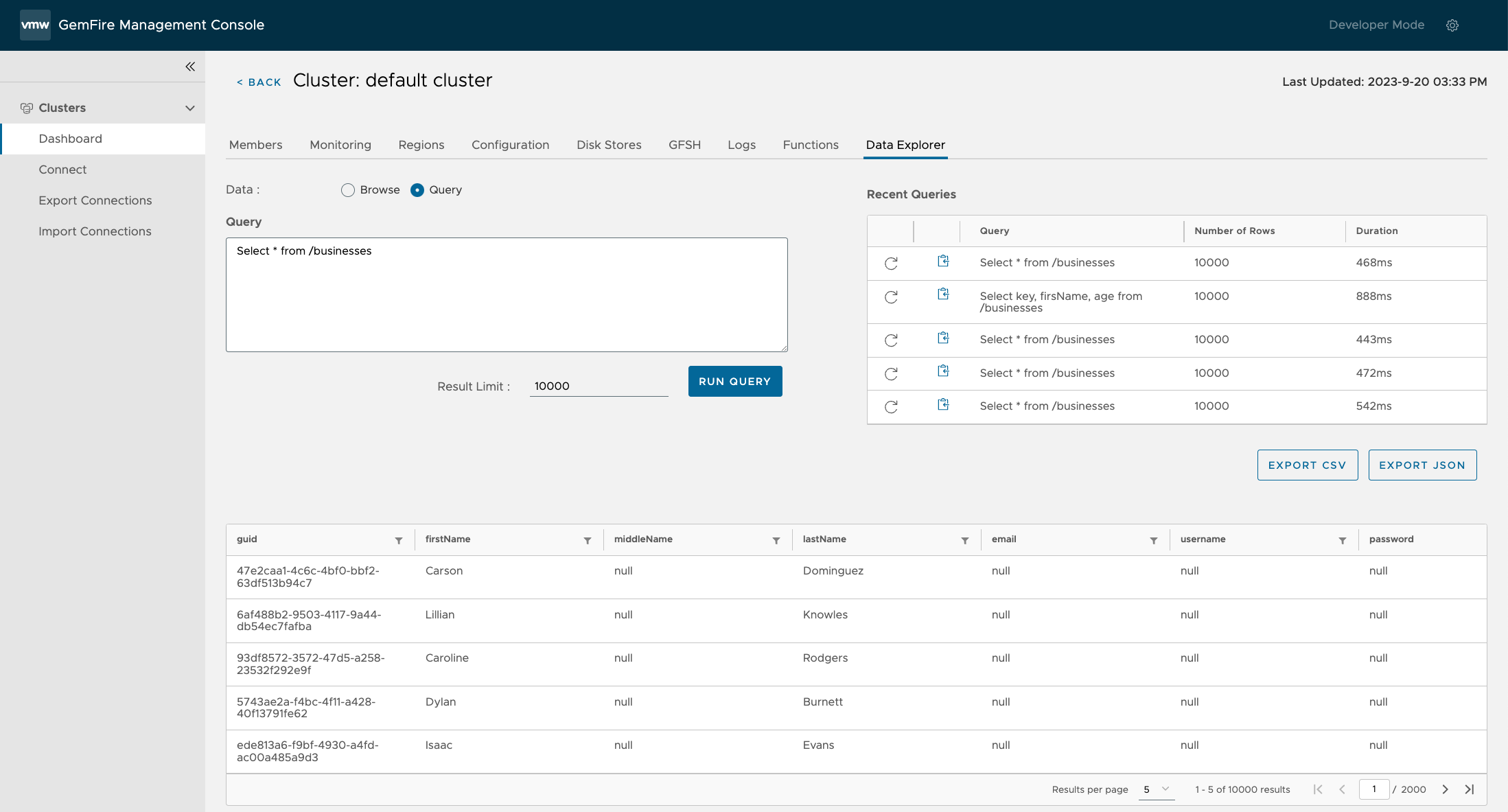Click the Duration column header
The image size is (1508, 812).
pyautogui.click(x=1376, y=231)
